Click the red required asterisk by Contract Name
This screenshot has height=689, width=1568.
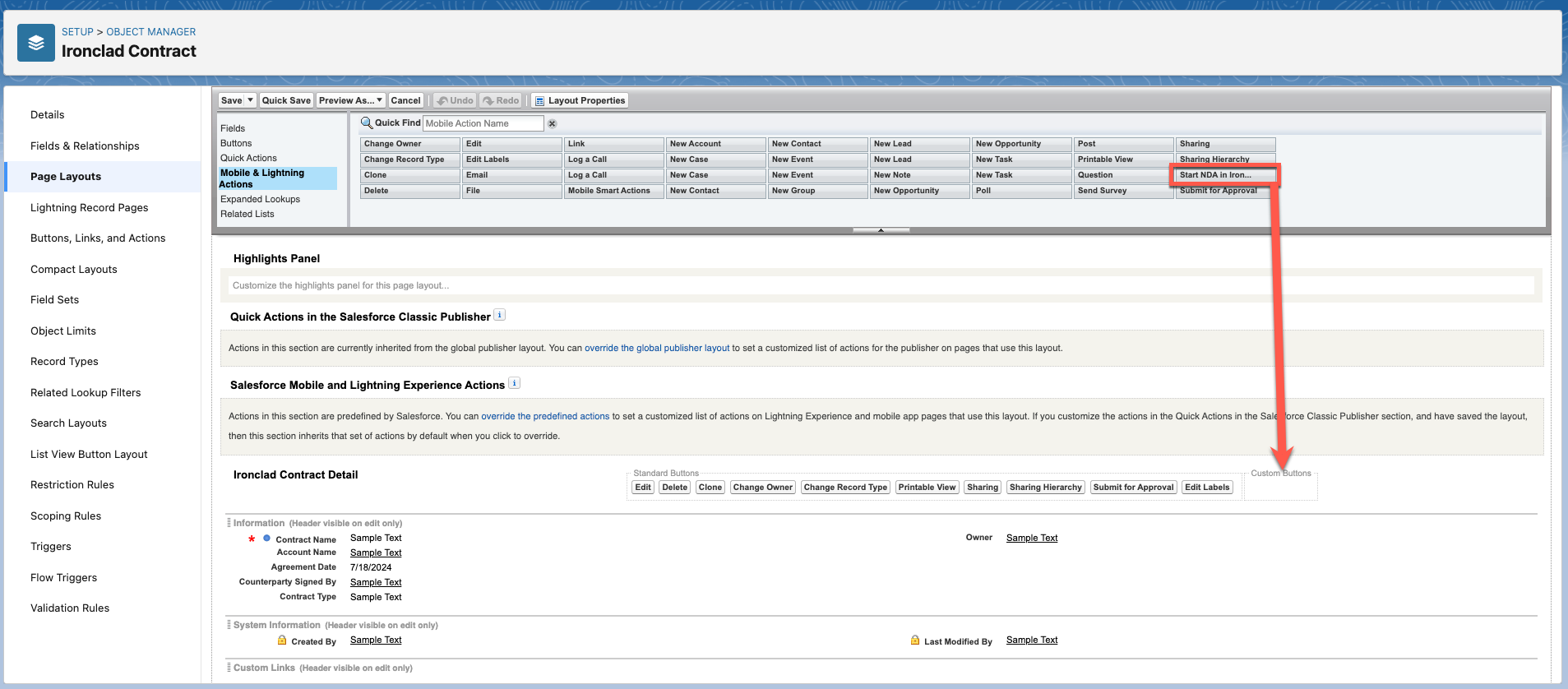tap(252, 539)
